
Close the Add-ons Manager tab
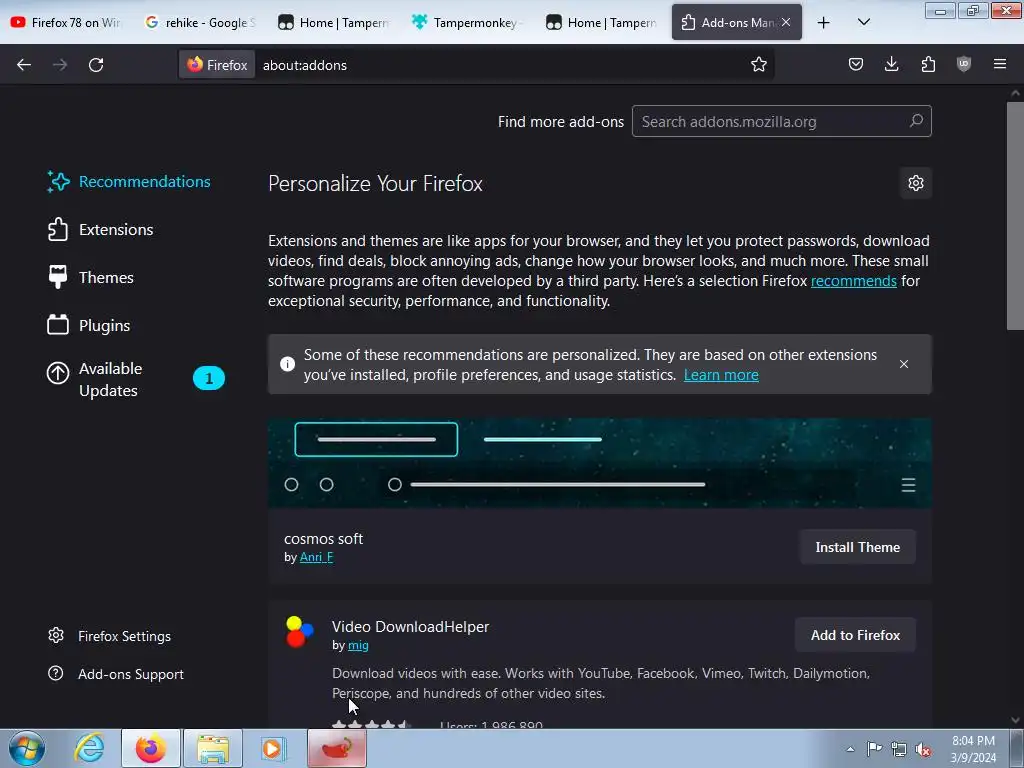[786, 22]
